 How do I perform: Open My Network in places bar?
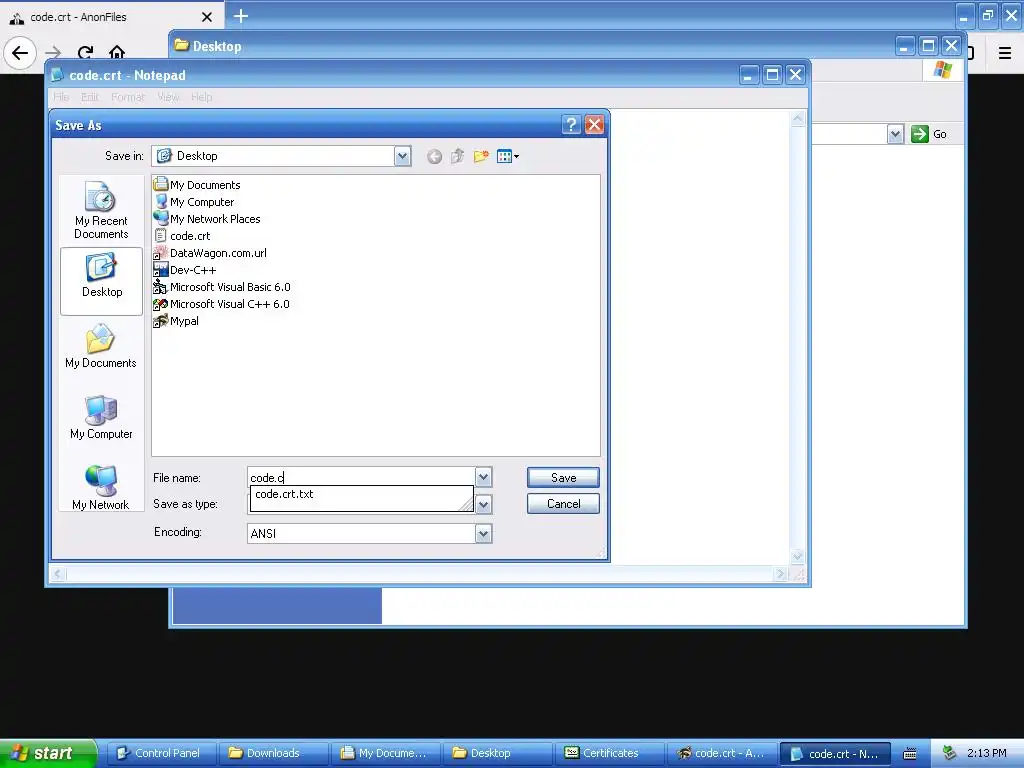[101, 488]
